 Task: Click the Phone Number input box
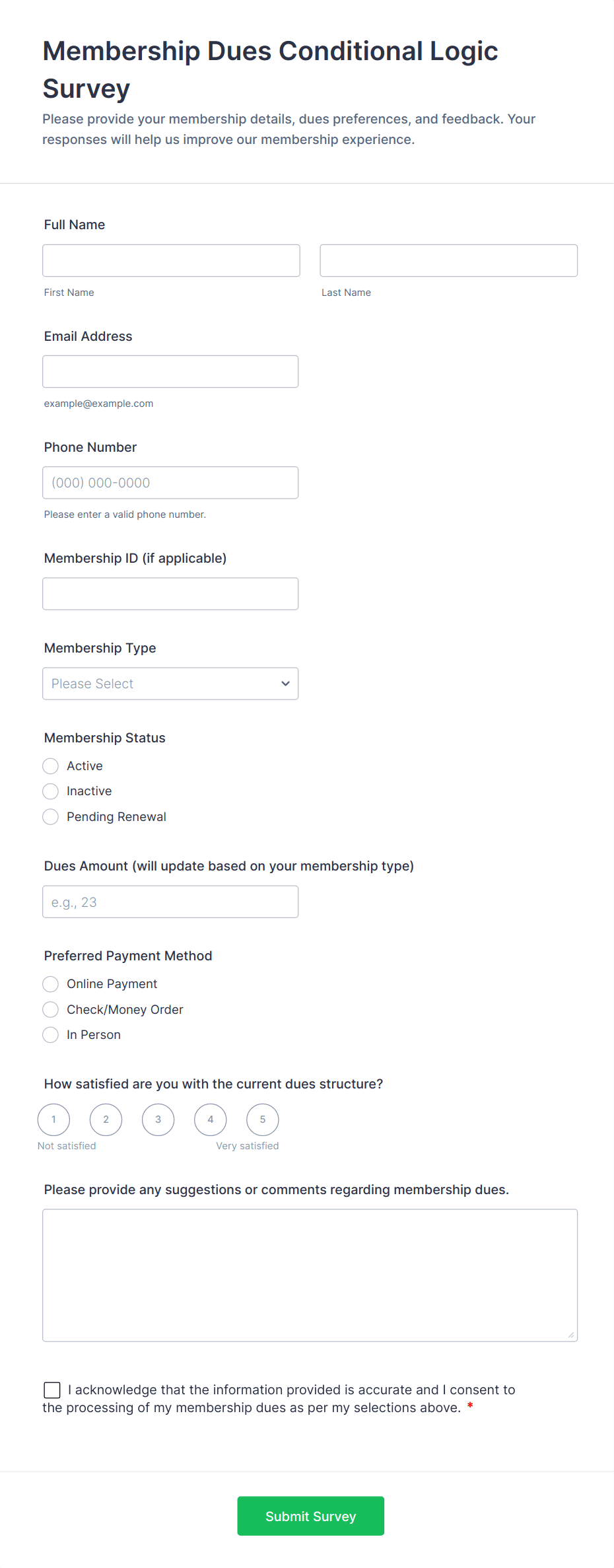pos(170,483)
